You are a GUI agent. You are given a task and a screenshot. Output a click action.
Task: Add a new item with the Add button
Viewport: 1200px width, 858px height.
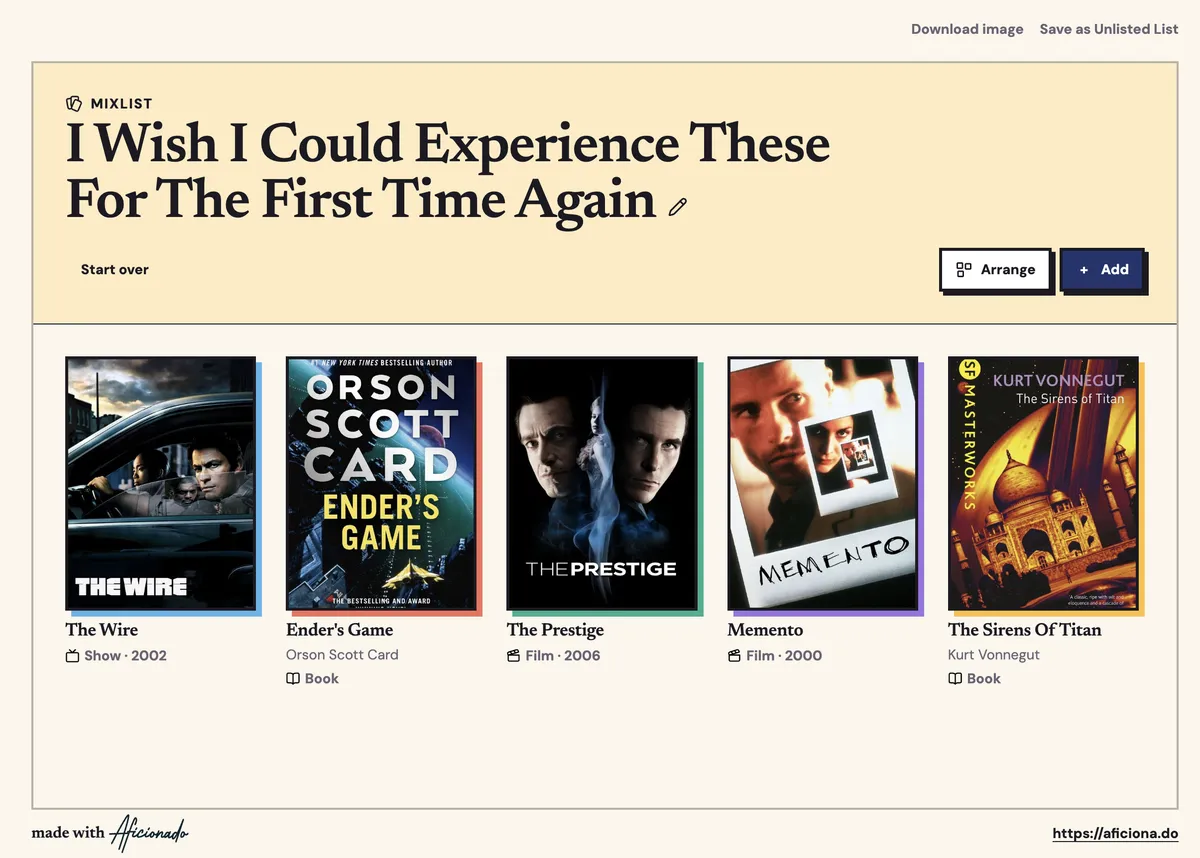tap(1103, 269)
